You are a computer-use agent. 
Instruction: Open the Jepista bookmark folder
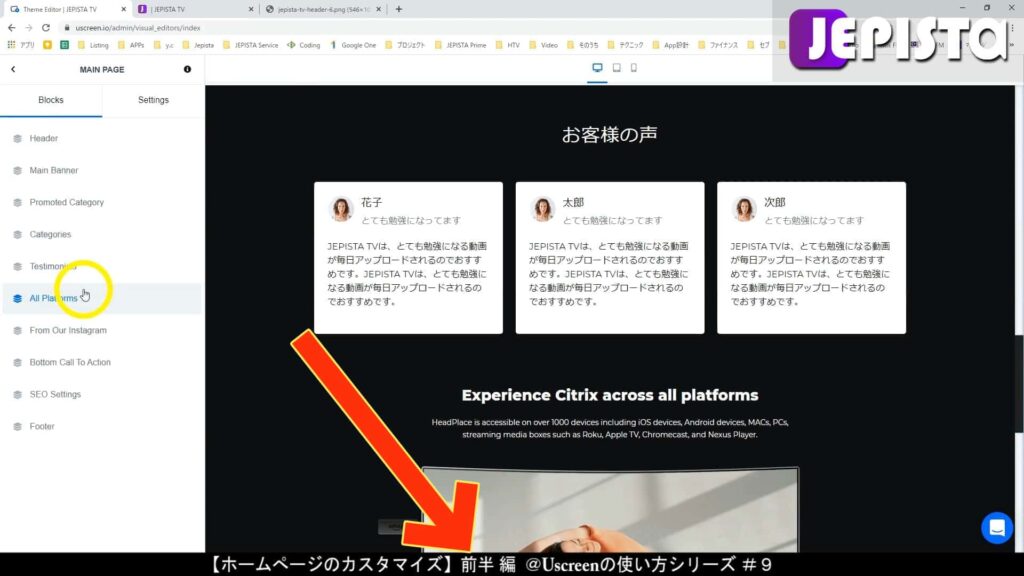pyautogui.click(x=198, y=45)
